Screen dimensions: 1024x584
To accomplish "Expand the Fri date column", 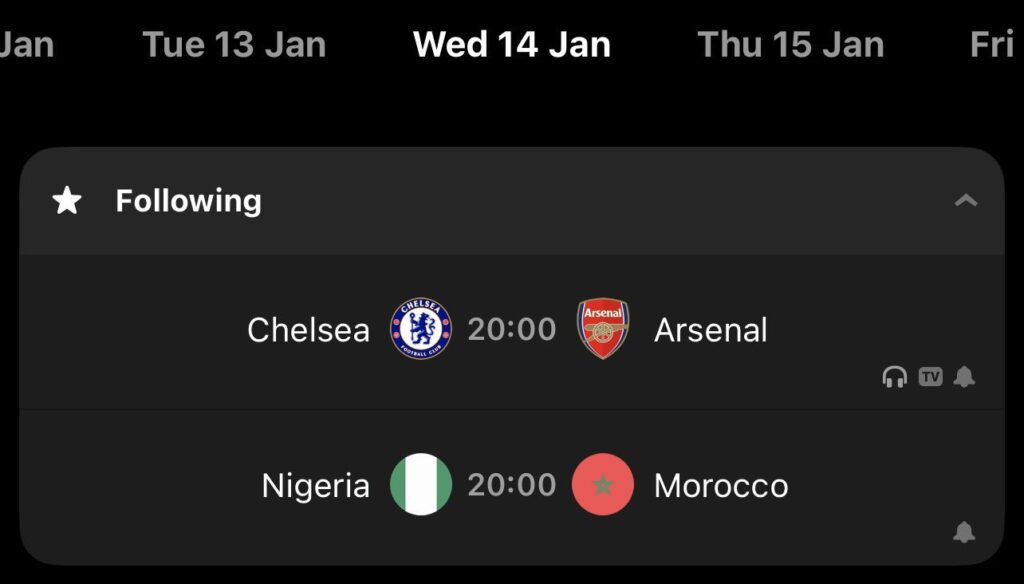I will pyautogui.click(x=997, y=42).
